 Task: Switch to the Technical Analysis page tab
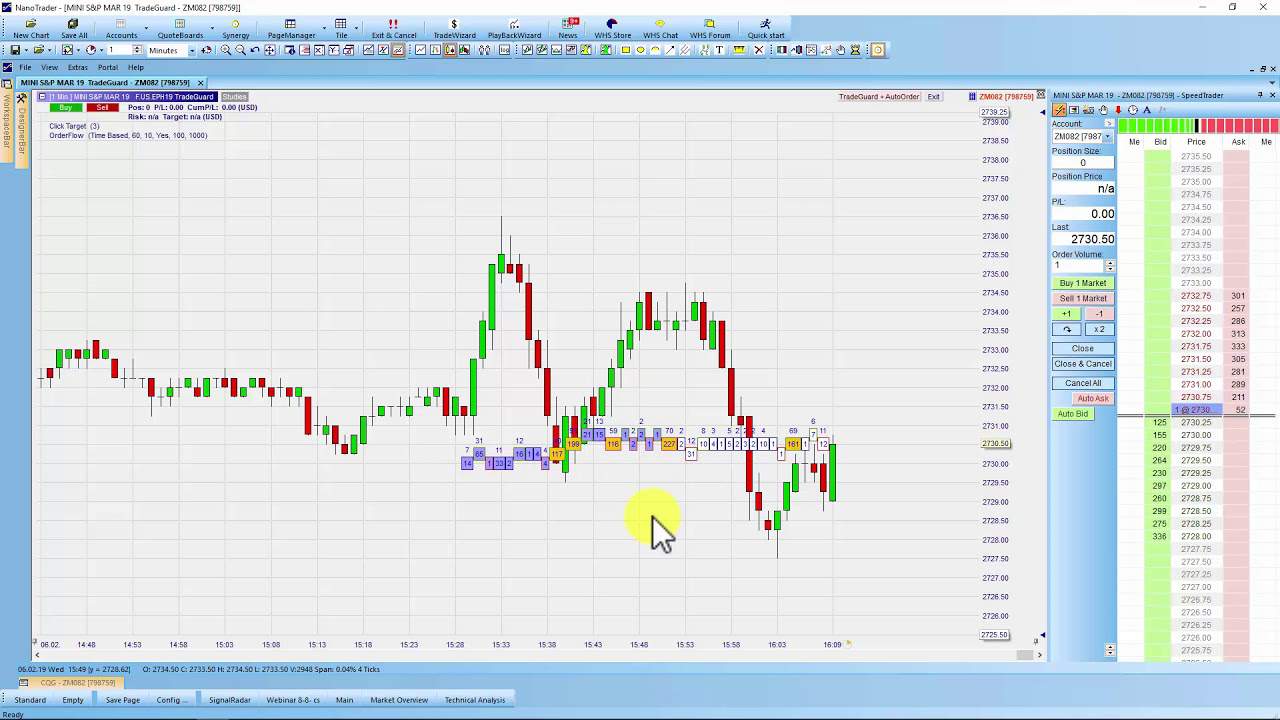[x=475, y=700]
